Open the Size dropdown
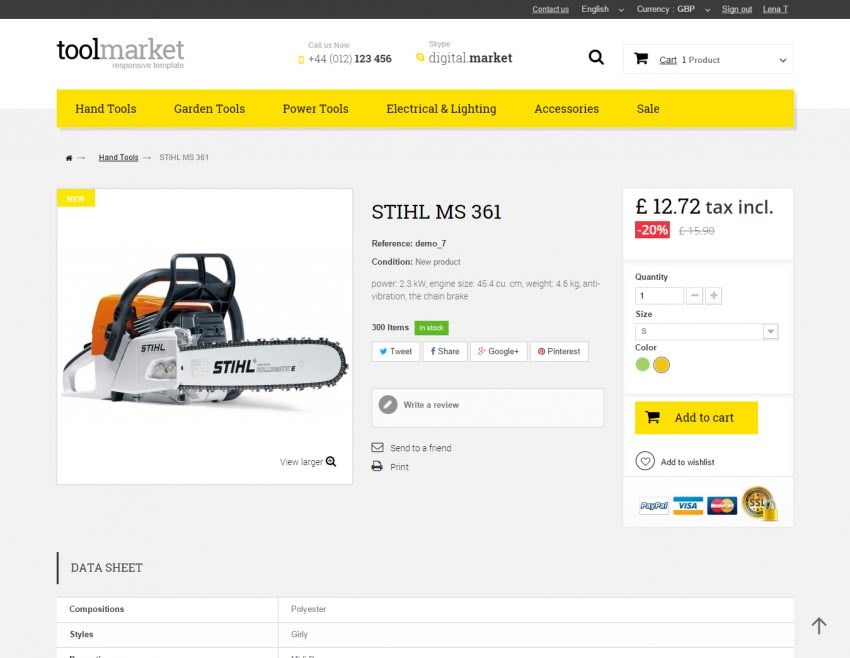 [x=706, y=331]
